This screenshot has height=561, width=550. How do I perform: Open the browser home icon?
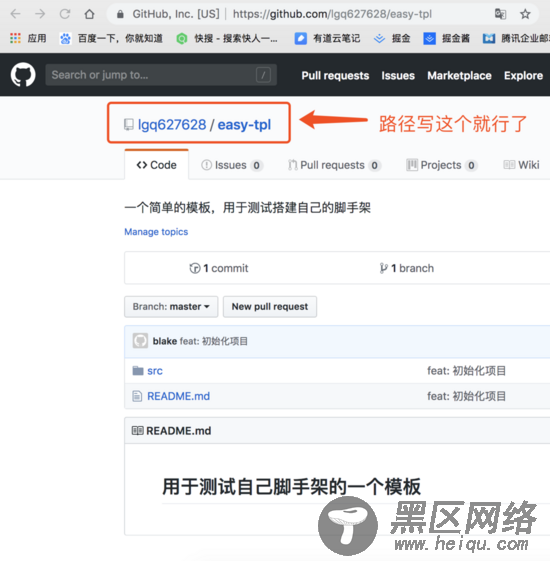pos(89,14)
